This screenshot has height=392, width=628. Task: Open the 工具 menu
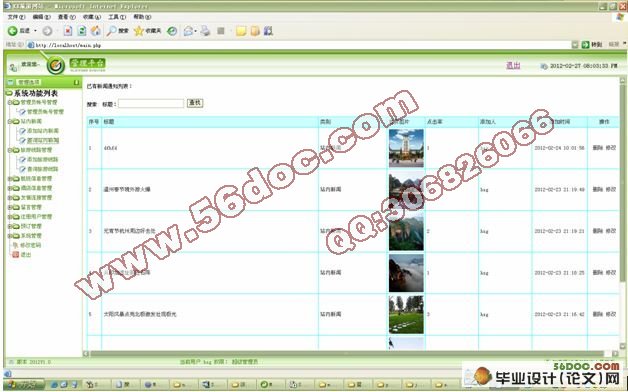click(117, 17)
